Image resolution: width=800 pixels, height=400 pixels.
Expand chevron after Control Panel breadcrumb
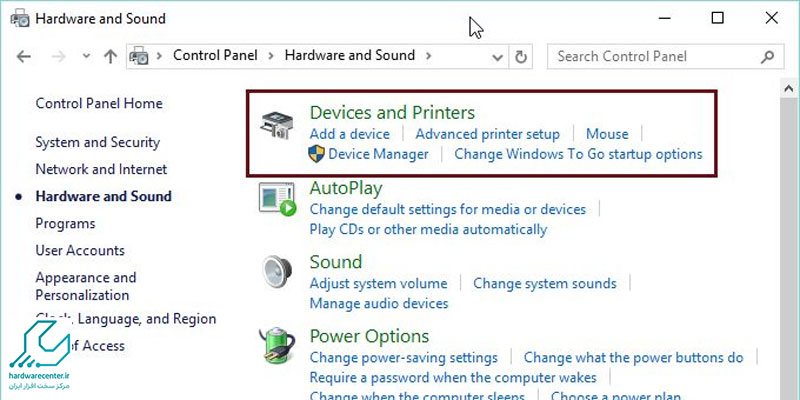[271, 56]
